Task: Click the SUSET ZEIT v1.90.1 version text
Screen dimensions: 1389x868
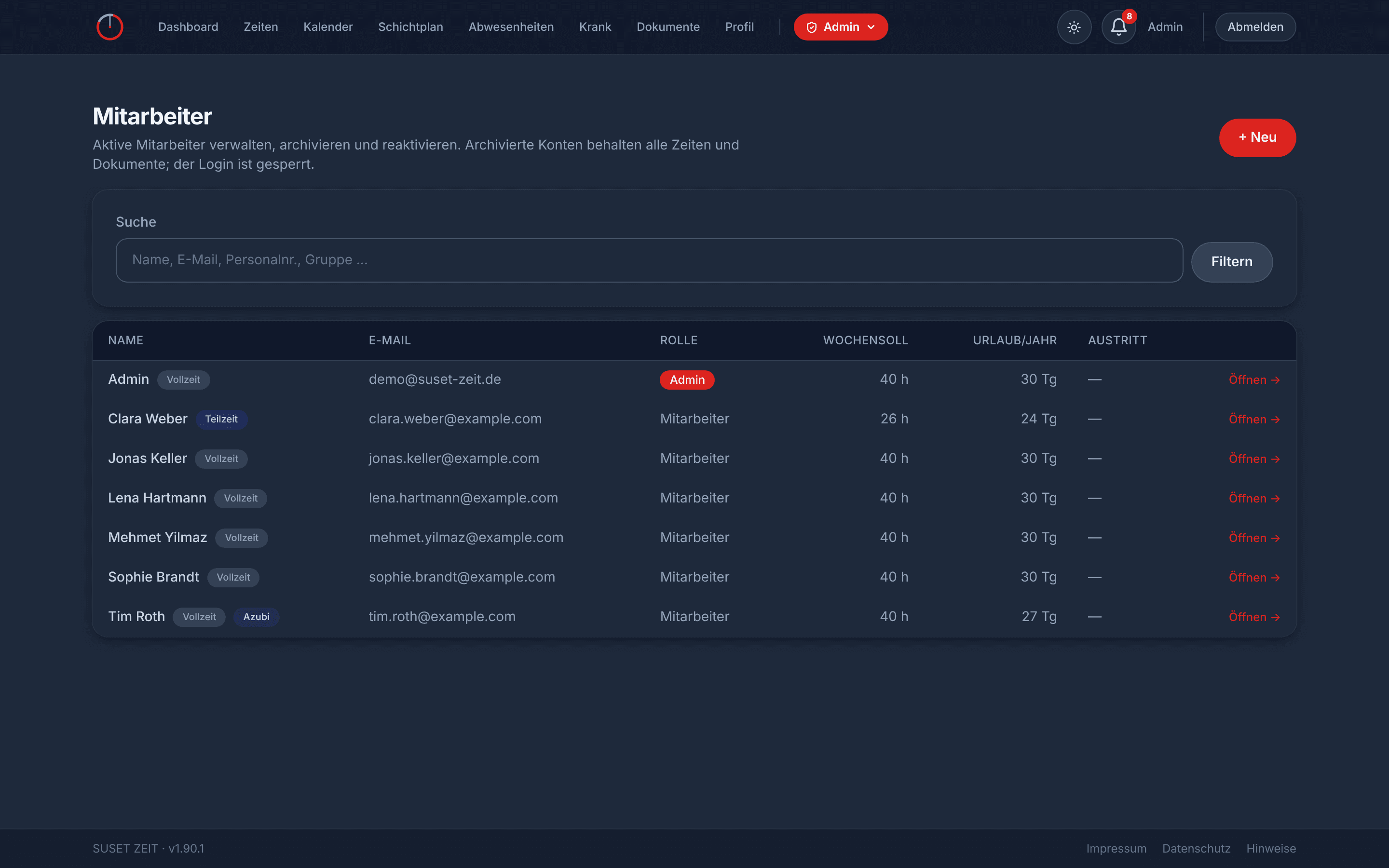Action: (x=148, y=849)
